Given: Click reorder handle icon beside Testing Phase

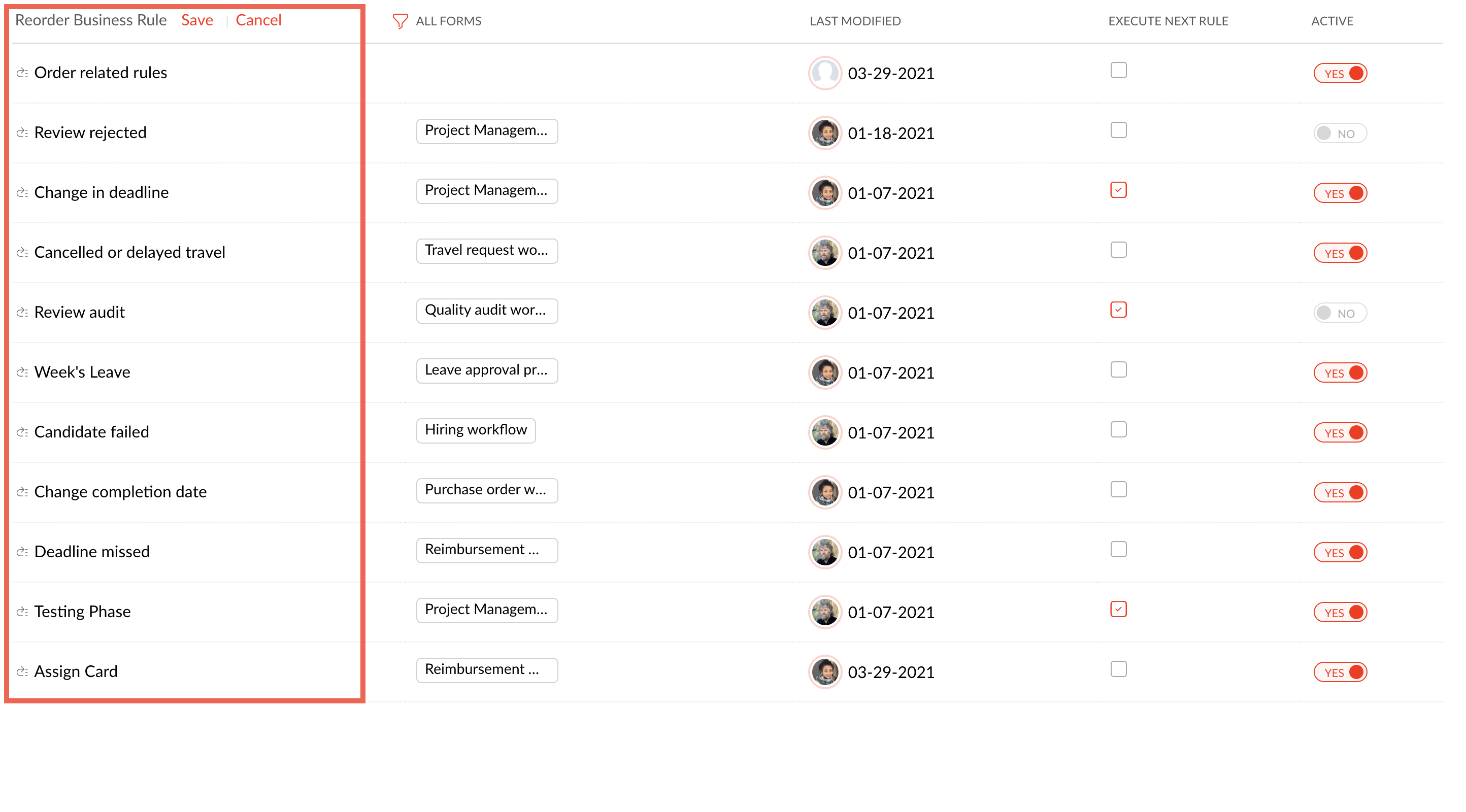Looking at the screenshot, I should [22, 612].
